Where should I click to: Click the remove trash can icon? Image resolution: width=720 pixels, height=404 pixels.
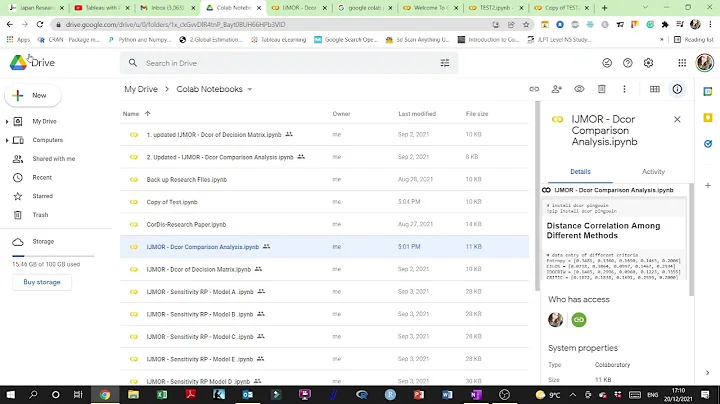pyautogui.click(x=602, y=89)
